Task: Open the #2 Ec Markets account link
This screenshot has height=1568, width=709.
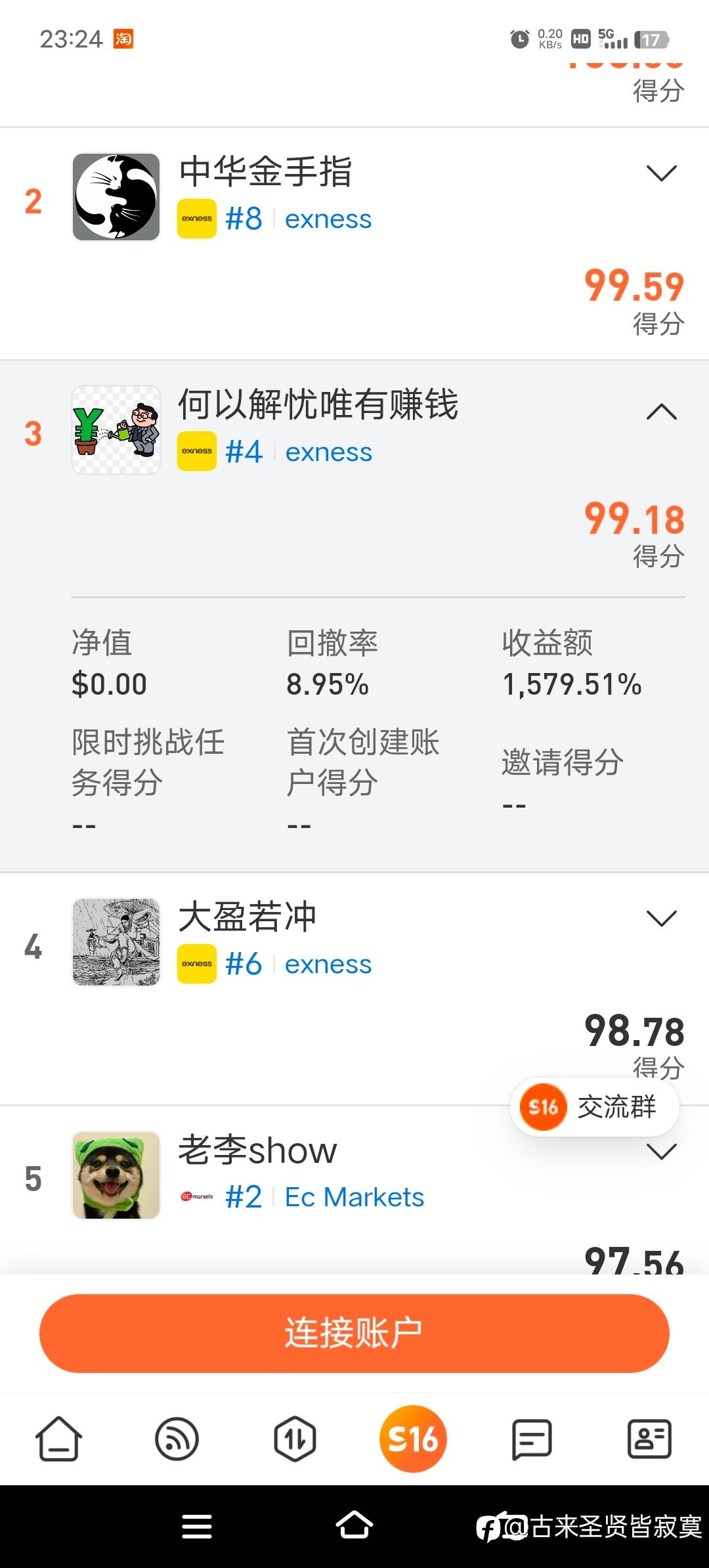Action: point(324,1197)
